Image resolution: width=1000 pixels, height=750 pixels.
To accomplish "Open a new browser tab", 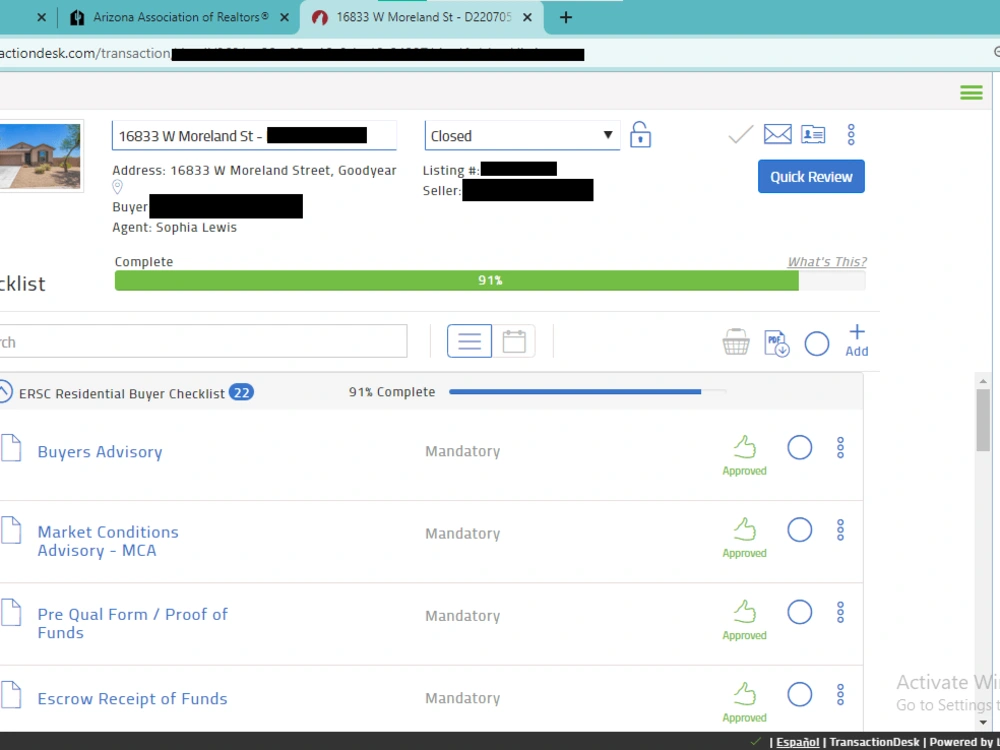I will point(566,17).
